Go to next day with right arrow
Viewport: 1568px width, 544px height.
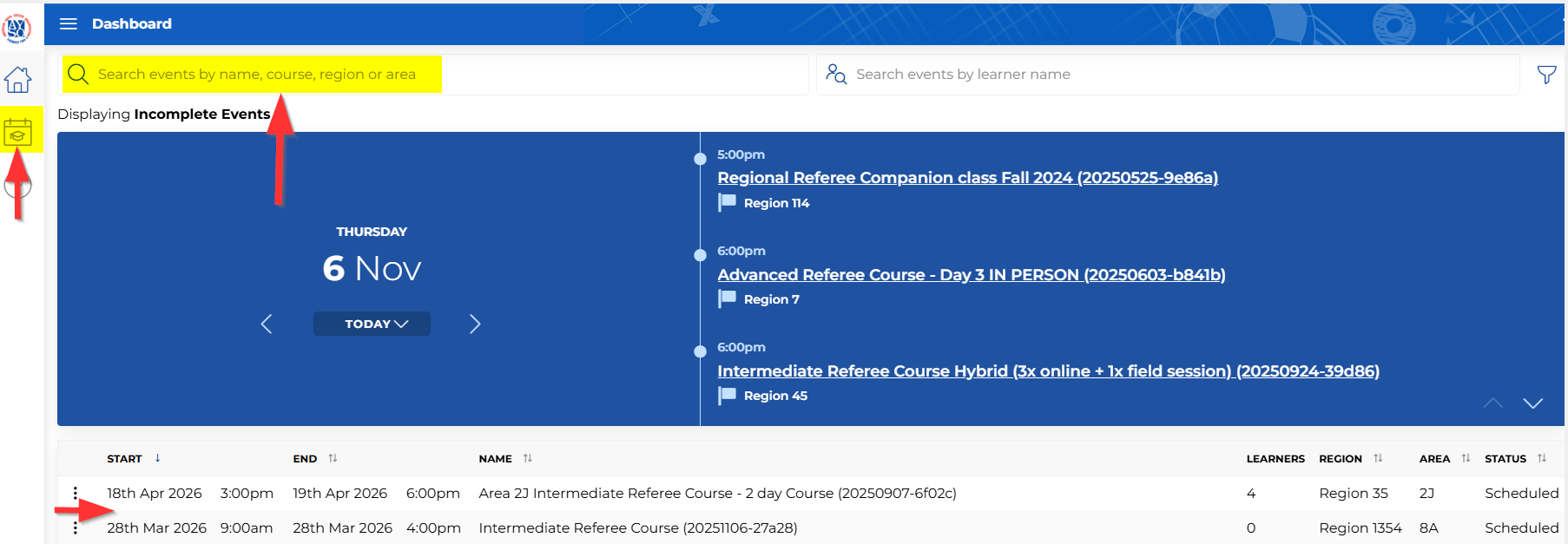point(475,324)
